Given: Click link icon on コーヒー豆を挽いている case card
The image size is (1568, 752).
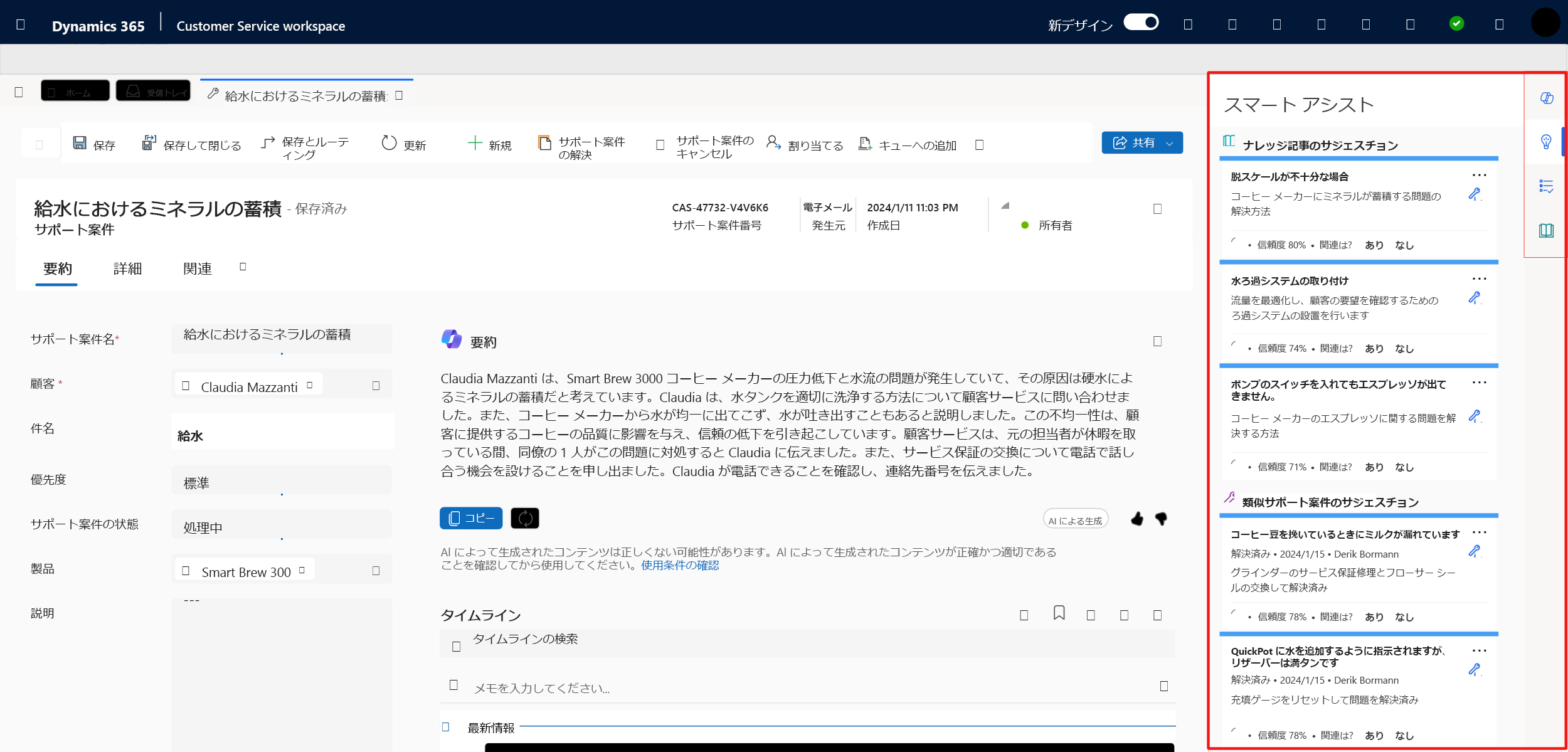Looking at the screenshot, I should pos(1475,551).
